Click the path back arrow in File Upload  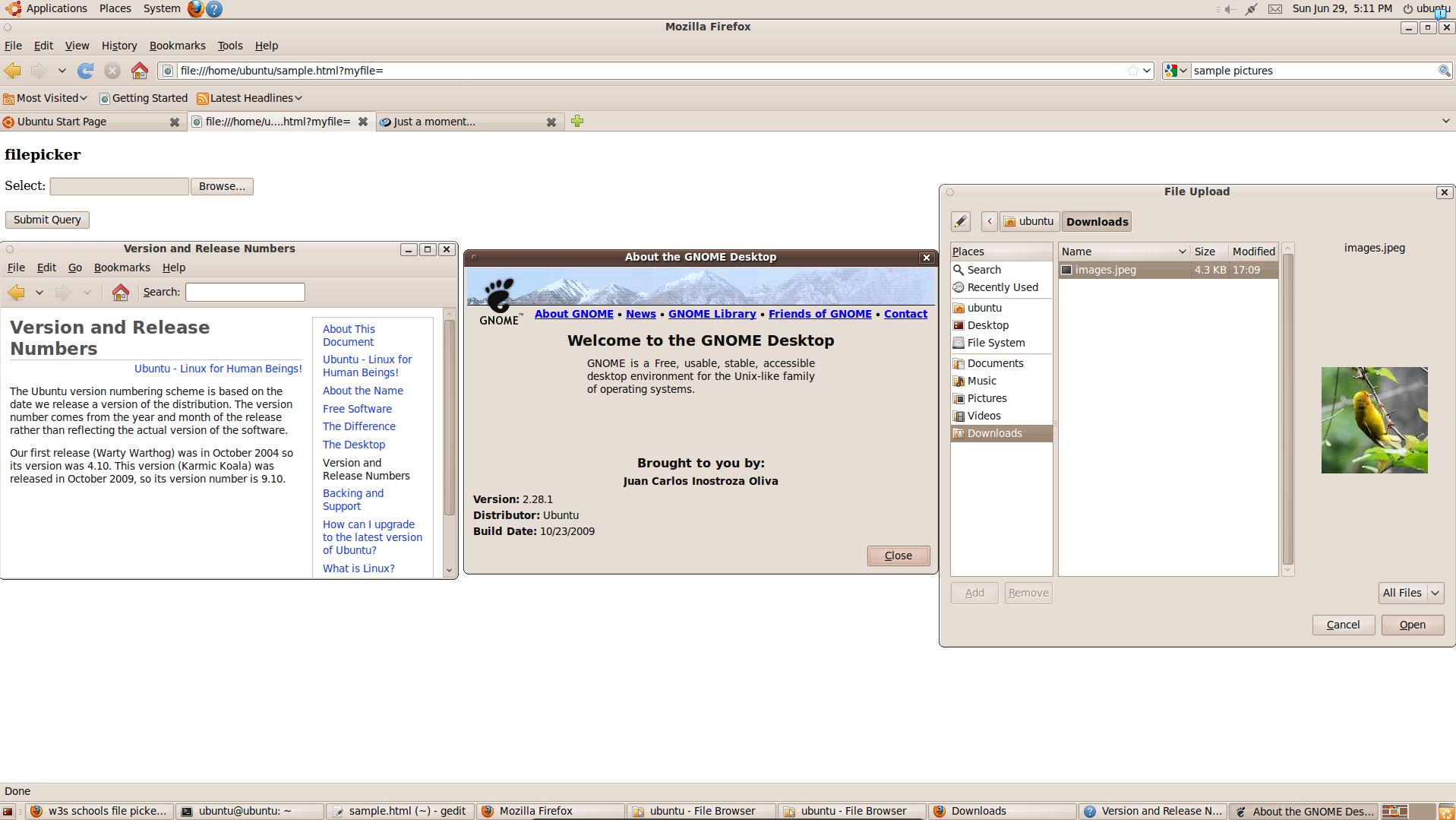990,221
